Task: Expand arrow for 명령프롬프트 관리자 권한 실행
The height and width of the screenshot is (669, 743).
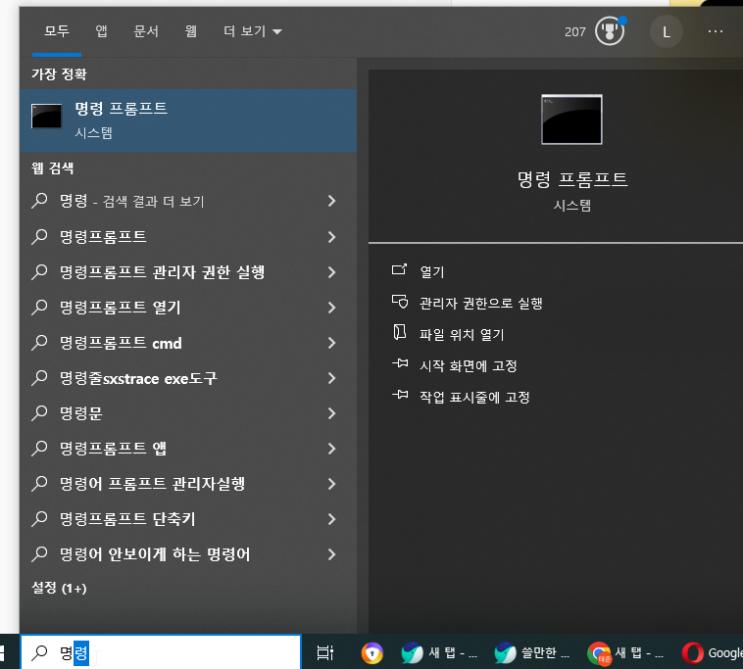Action: coord(332,272)
